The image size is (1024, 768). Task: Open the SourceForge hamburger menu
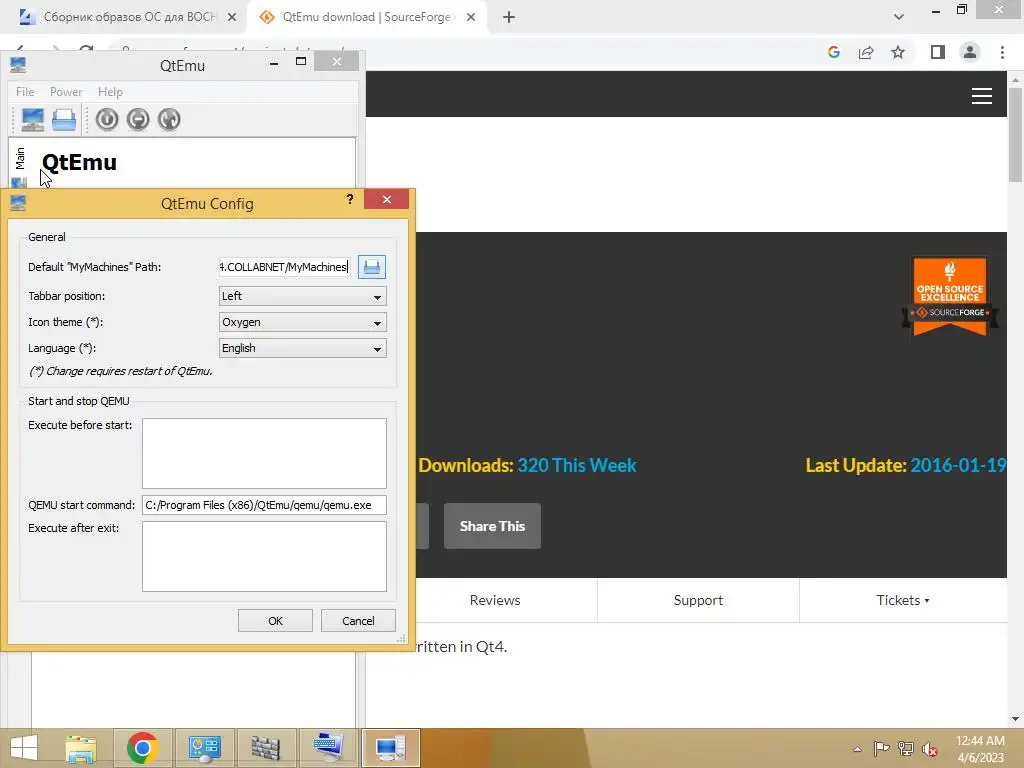[x=982, y=96]
